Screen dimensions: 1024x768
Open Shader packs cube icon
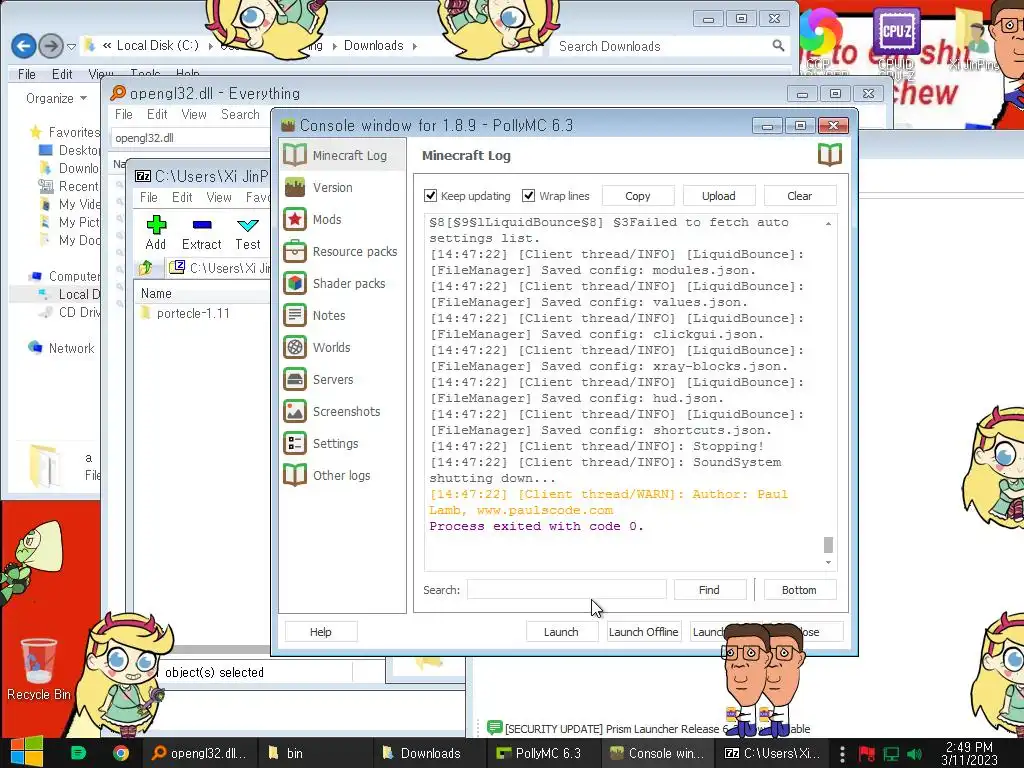295,283
